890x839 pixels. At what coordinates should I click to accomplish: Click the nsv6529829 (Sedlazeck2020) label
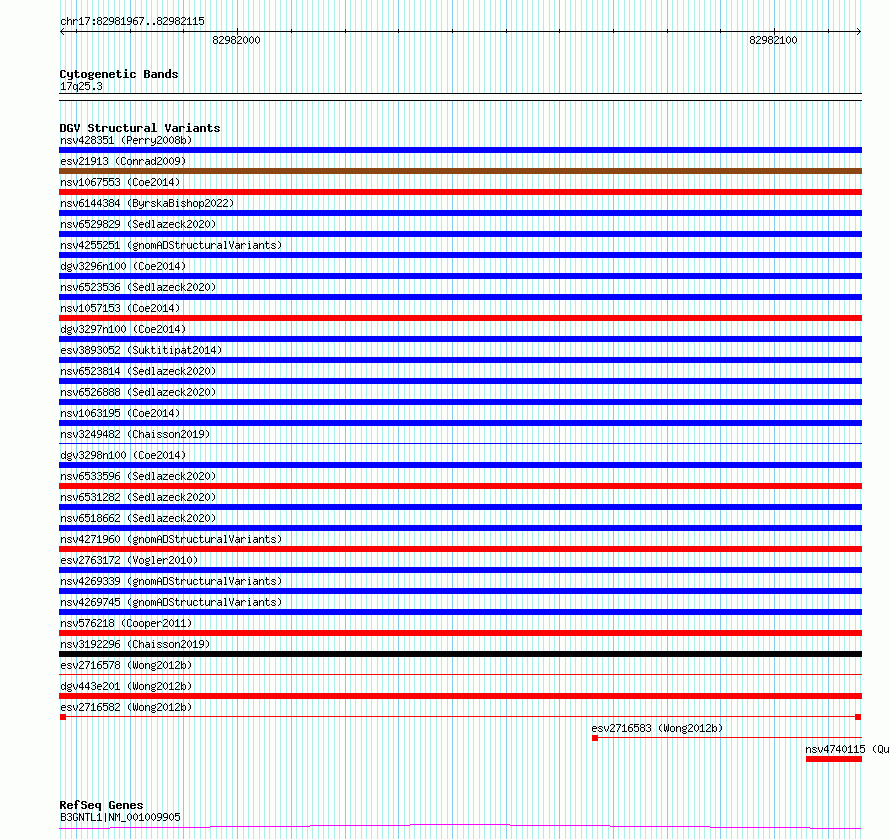[x=138, y=224]
